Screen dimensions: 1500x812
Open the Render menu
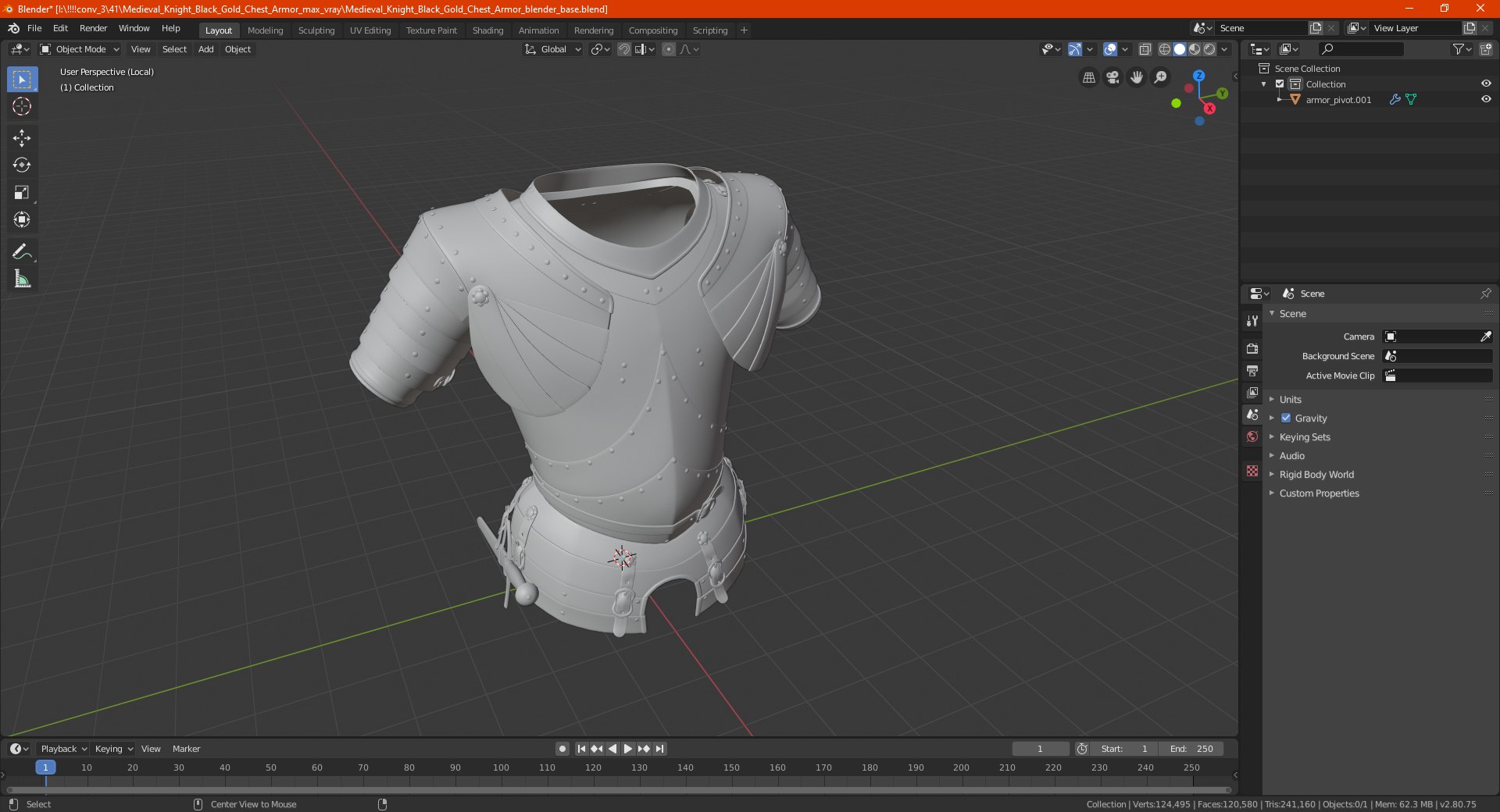(93, 28)
